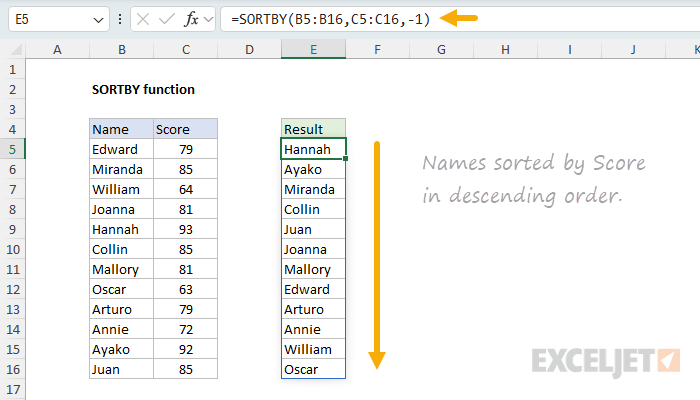700x400 pixels.
Task: Click the confirm checkmark icon in formula bar
Action: pos(167,19)
